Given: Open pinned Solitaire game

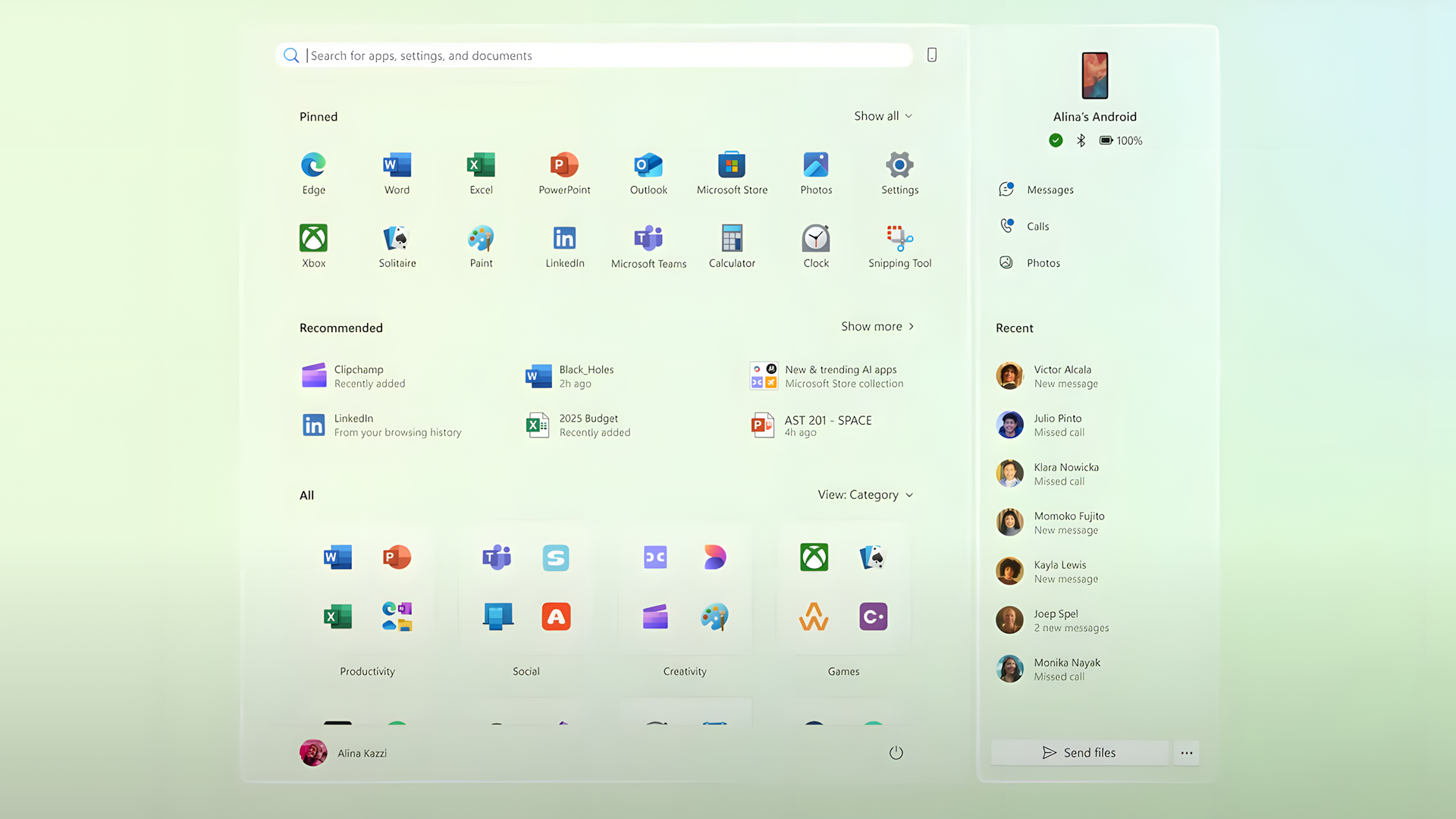Looking at the screenshot, I should [397, 246].
